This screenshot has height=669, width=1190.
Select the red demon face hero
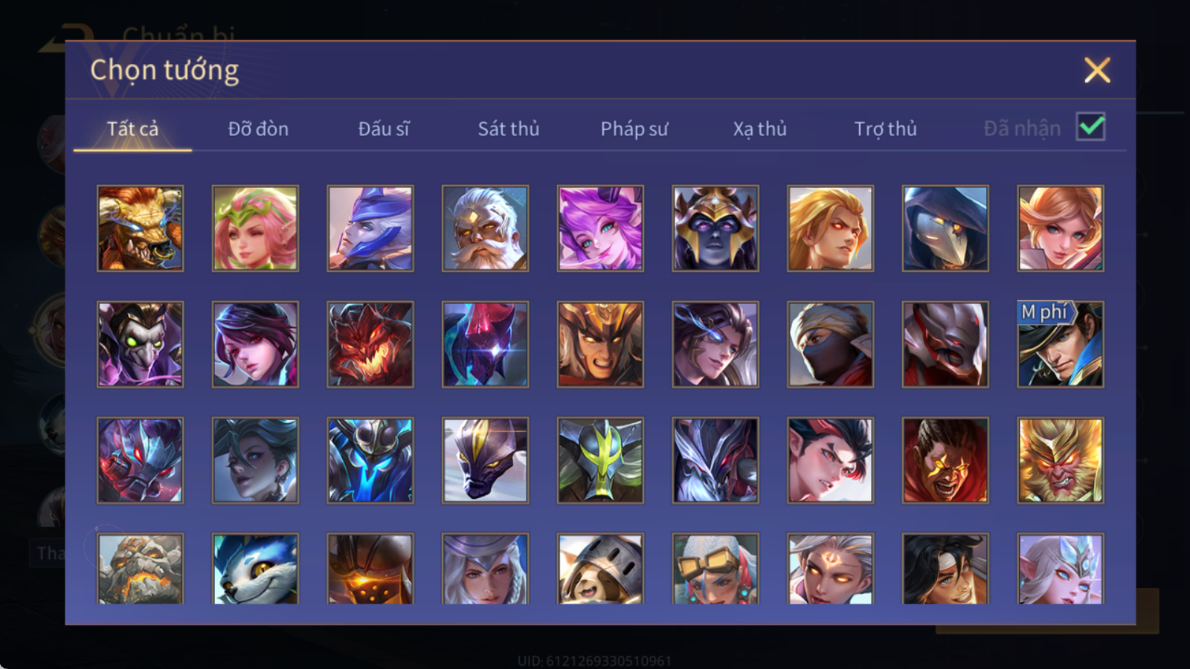(370, 344)
